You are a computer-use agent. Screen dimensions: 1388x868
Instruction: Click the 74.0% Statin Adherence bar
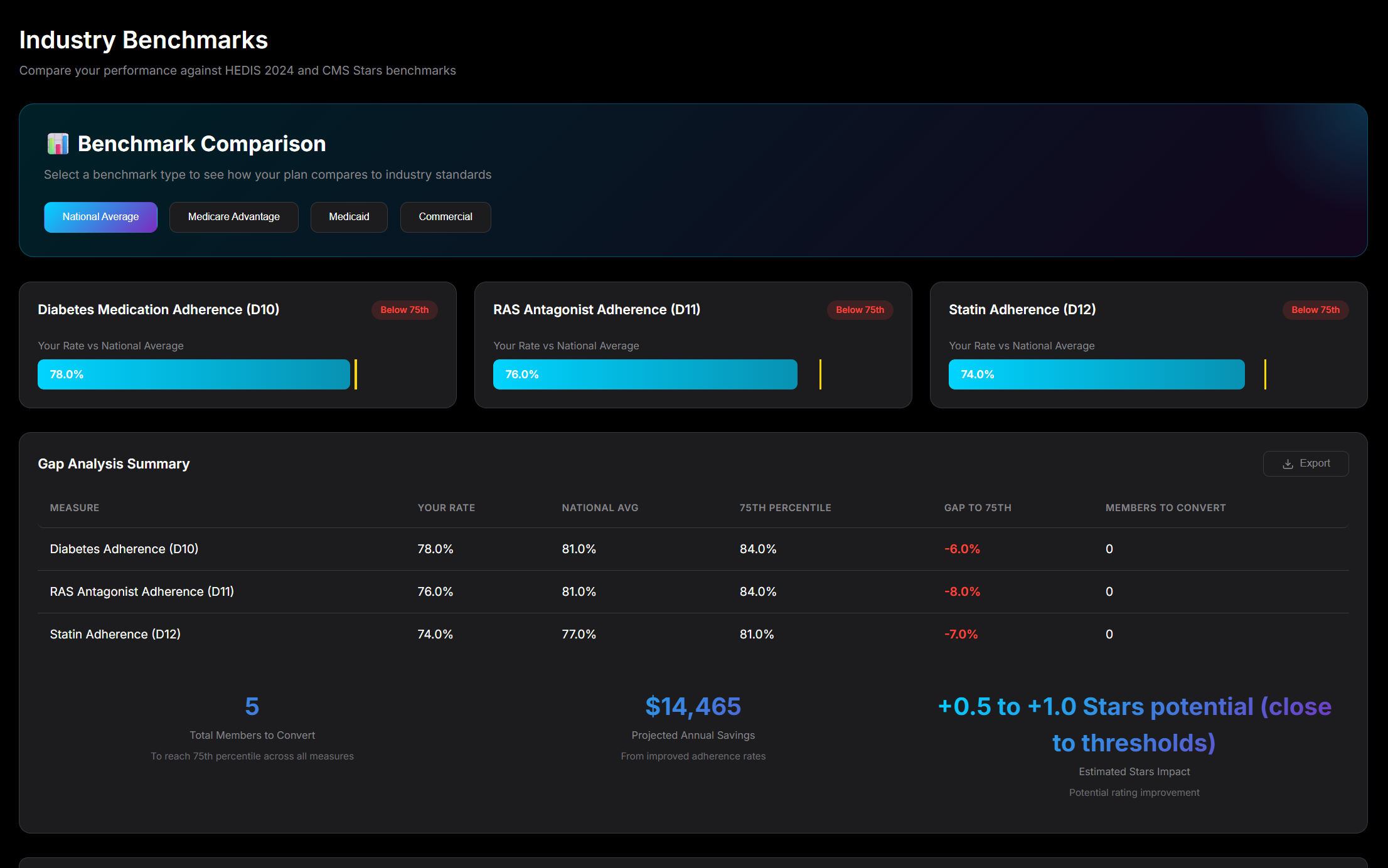click(1096, 374)
